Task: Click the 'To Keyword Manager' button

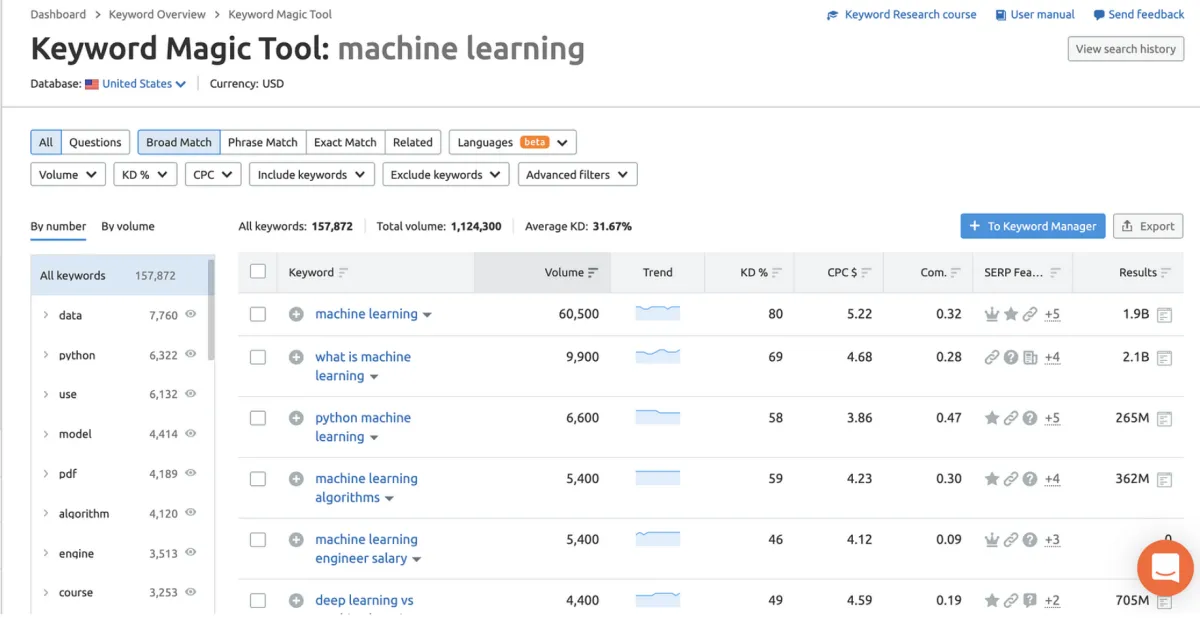Action: tap(1032, 226)
